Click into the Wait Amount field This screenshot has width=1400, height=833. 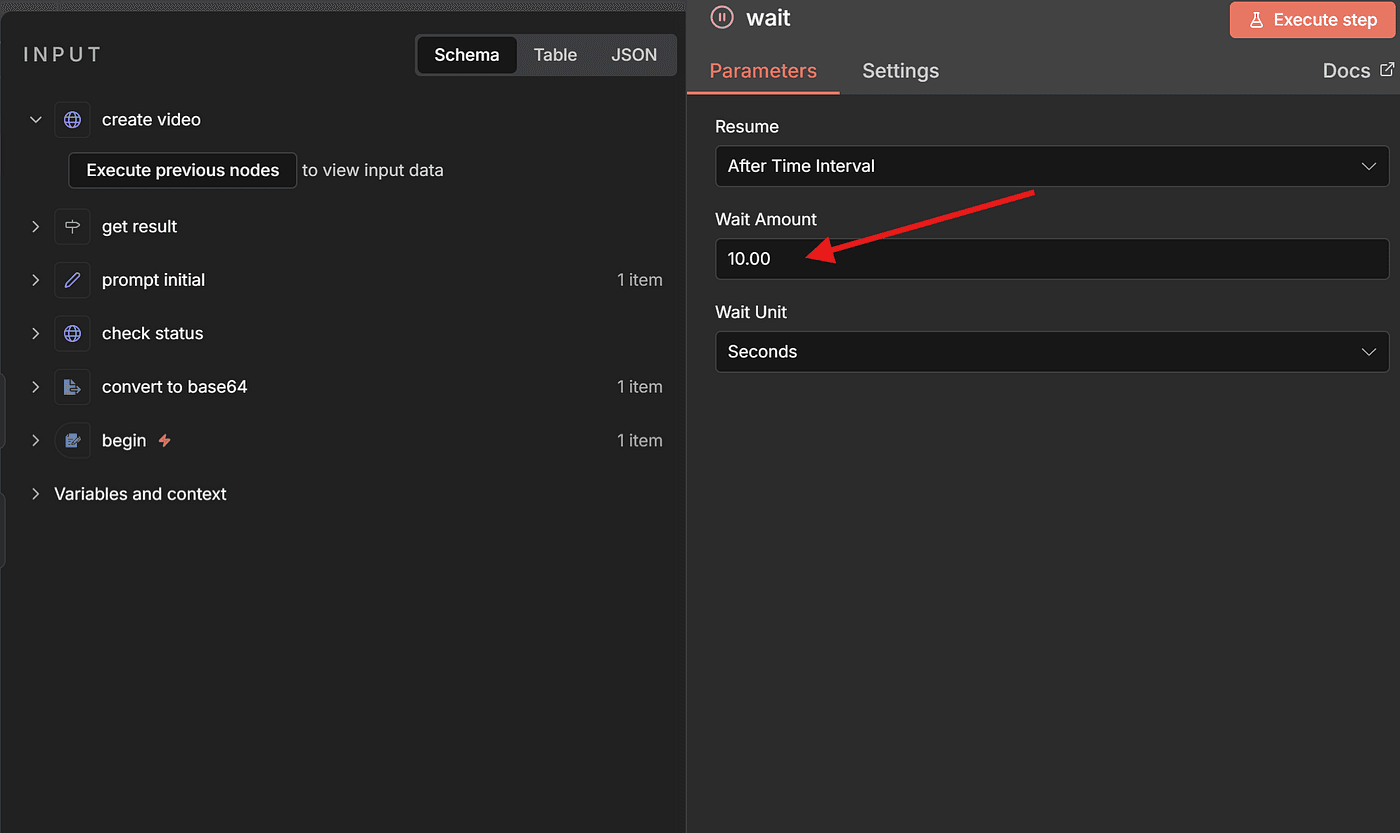[x=1051, y=259]
